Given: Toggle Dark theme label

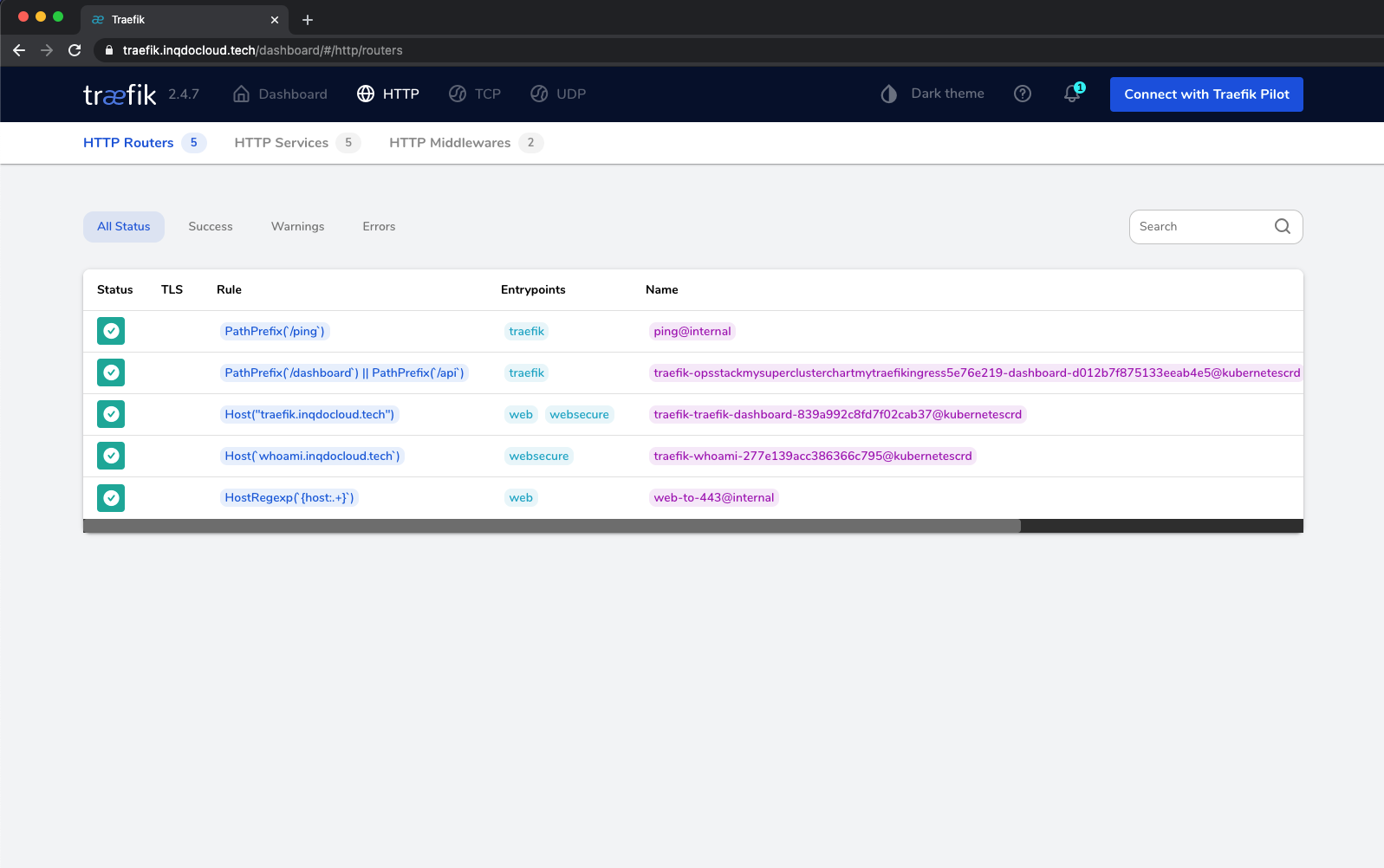Looking at the screenshot, I should click(x=947, y=94).
